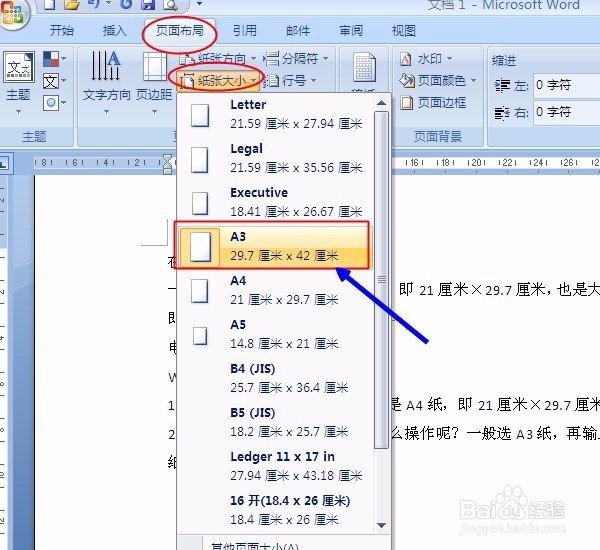Click the 页边距 margins button
The image size is (600, 550).
point(154,82)
